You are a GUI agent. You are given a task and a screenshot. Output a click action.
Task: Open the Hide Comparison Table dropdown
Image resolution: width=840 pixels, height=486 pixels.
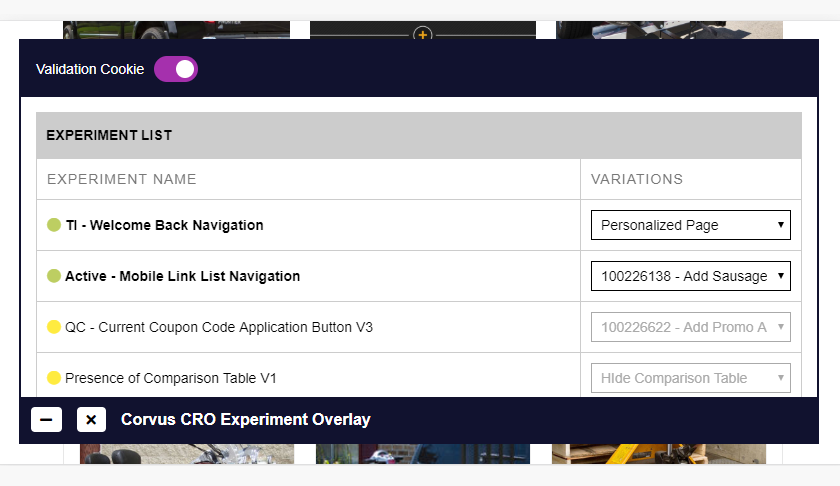691,378
